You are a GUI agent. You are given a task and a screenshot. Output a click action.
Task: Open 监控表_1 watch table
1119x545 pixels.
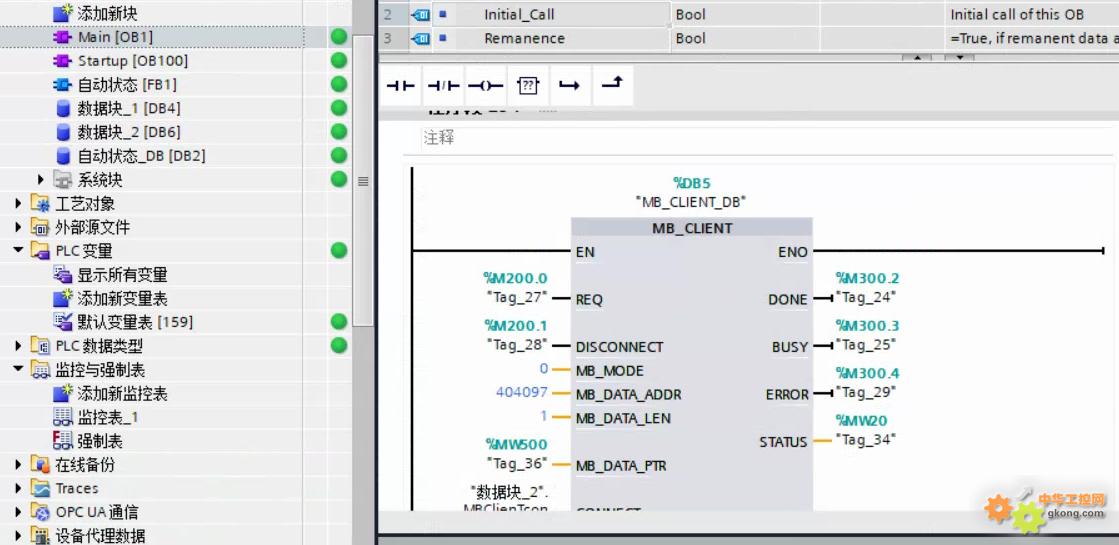[x=107, y=417]
